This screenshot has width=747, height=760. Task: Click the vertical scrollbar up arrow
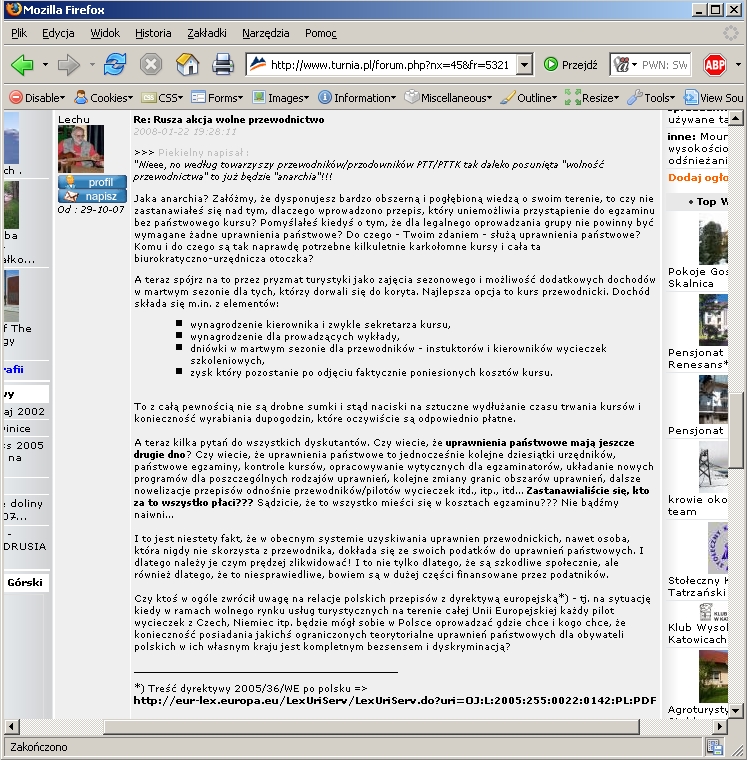[x=736, y=118]
